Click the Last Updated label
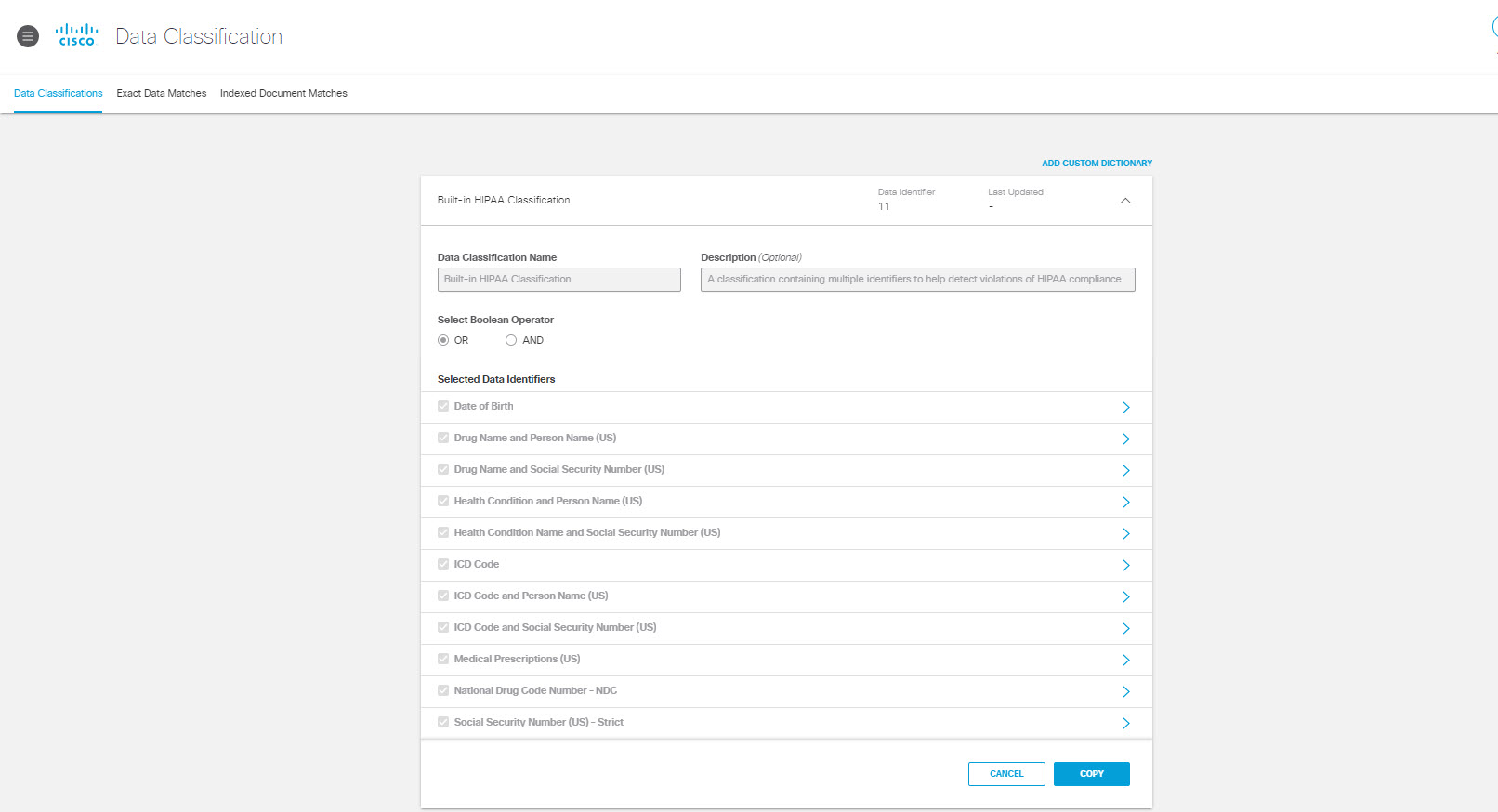 1016,192
